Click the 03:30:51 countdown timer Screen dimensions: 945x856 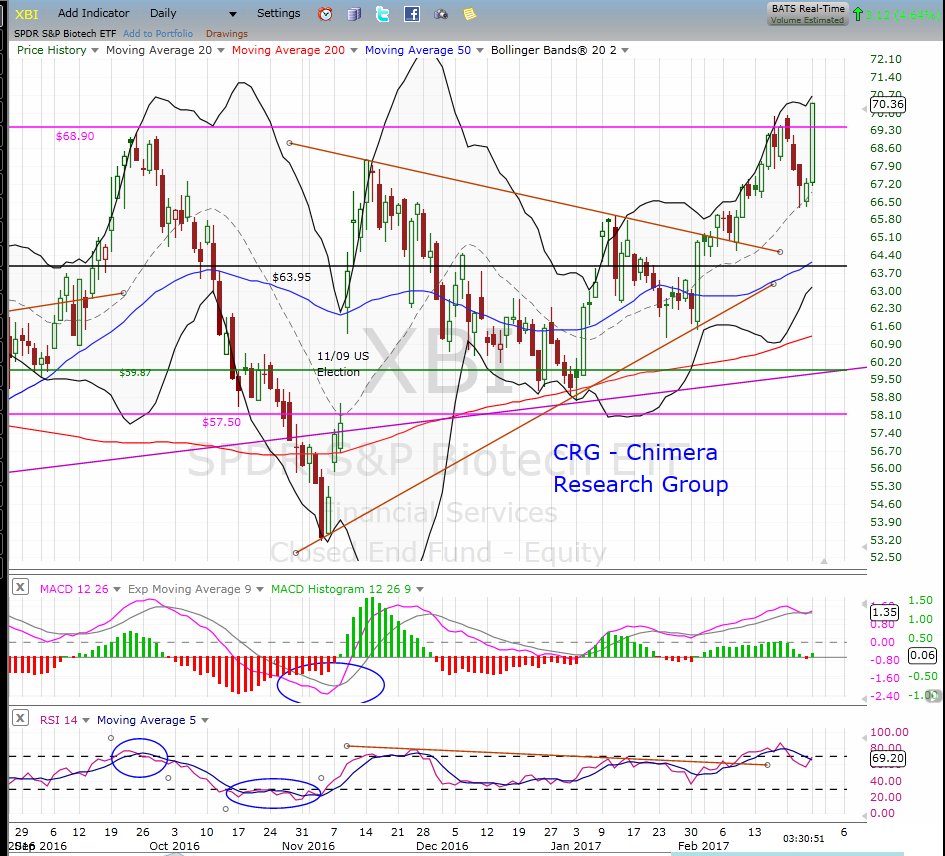point(803,839)
